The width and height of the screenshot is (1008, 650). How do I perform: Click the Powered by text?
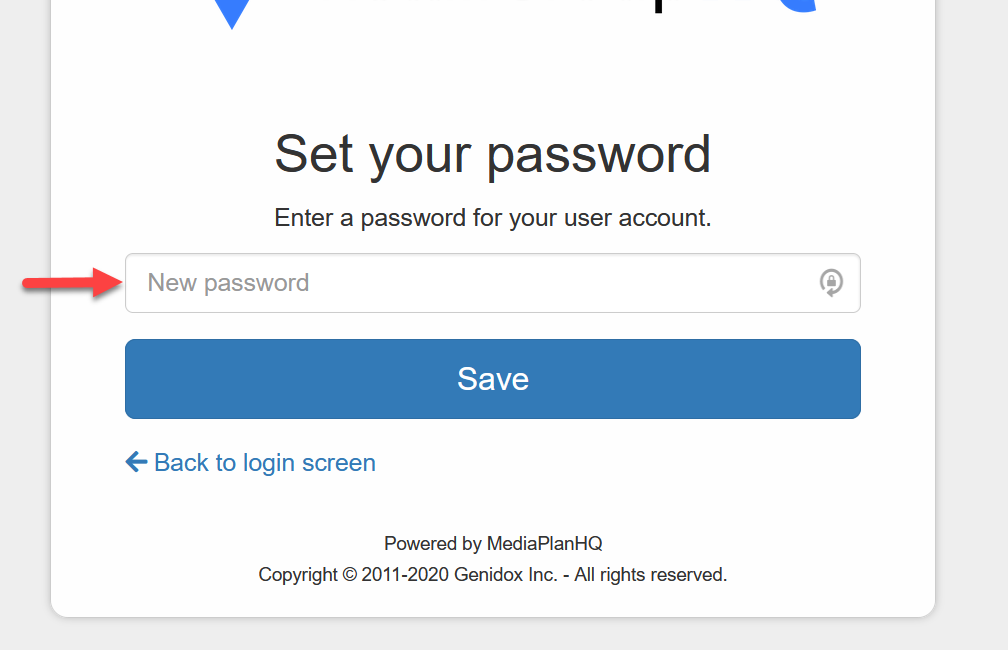click(x=433, y=544)
